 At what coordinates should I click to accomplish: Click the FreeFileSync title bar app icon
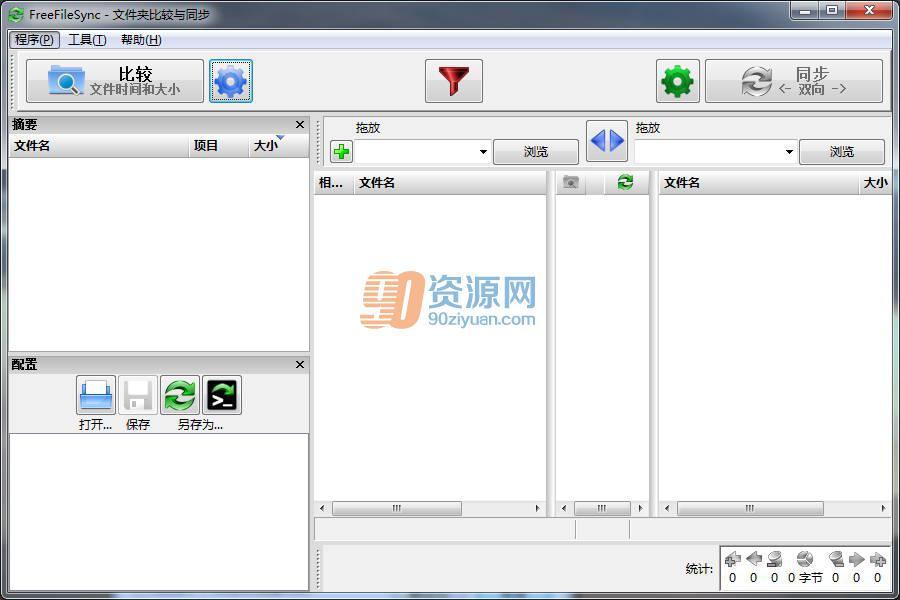point(16,14)
